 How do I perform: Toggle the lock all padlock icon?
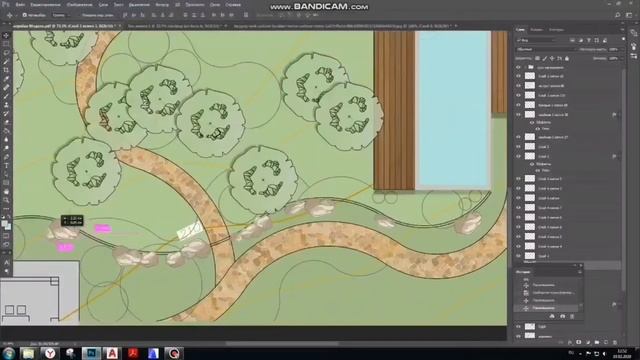coord(567,59)
